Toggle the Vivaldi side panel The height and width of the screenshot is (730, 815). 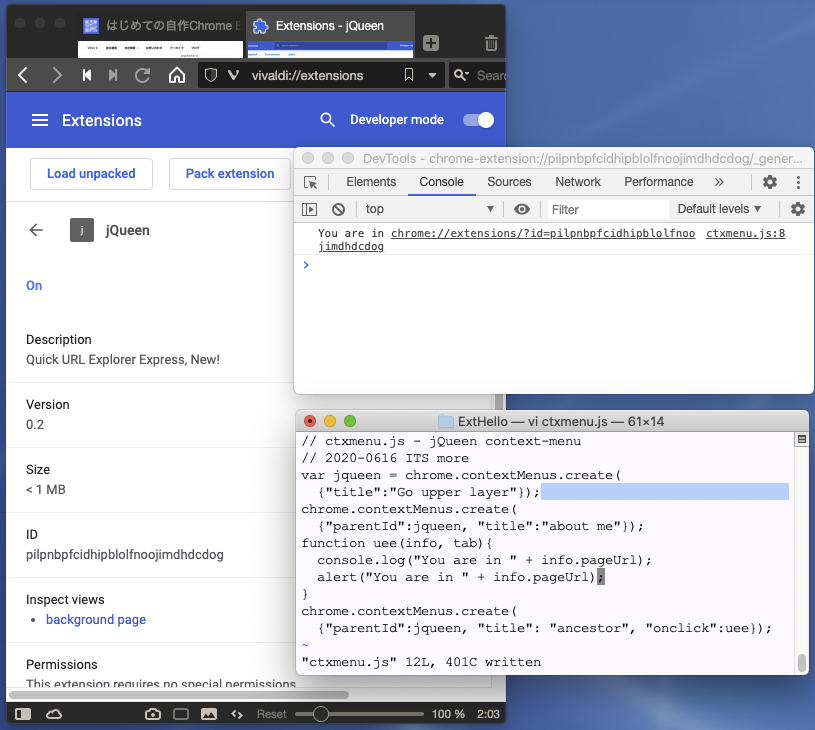coord(23,714)
